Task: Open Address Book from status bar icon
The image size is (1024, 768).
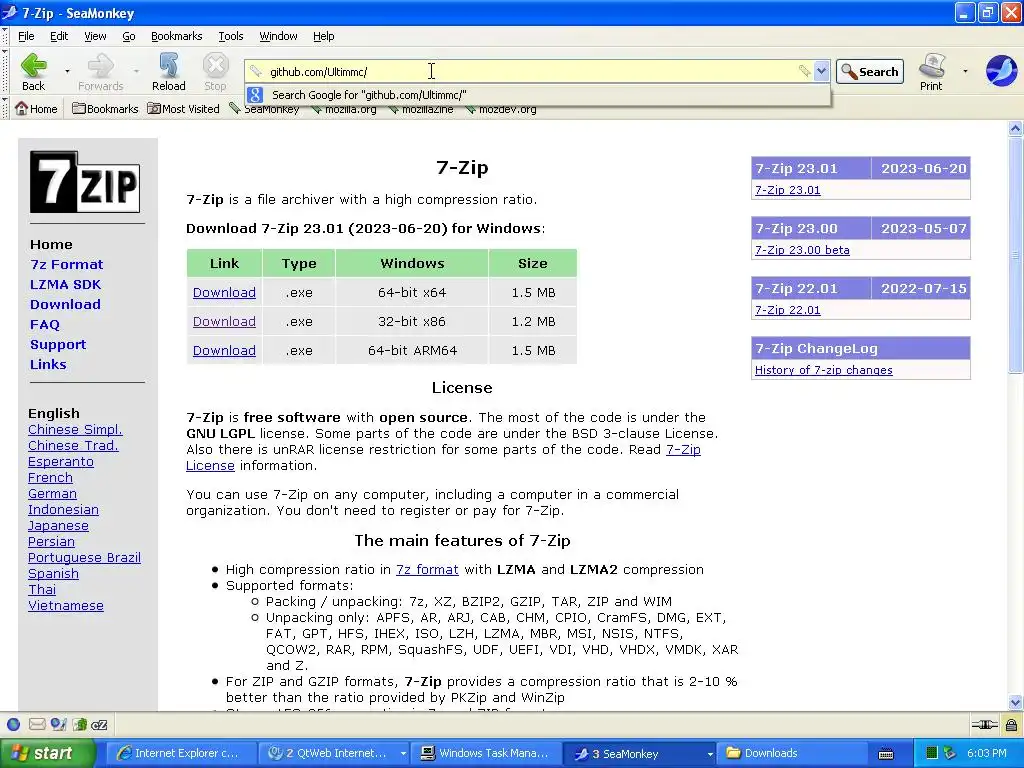Action: coord(80,724)
